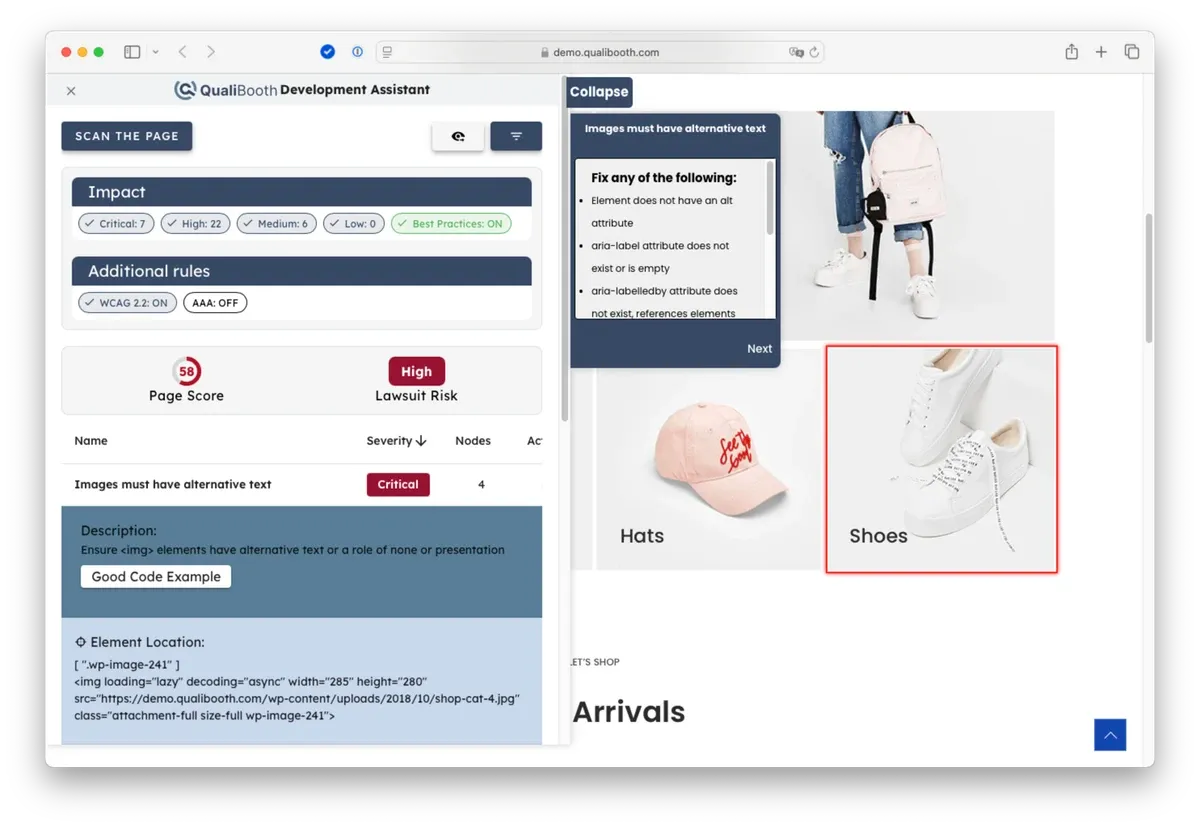Toggle the Low: 0 impact filter
The height and width of the screenshot is (827, 1200).
[354, 224]
